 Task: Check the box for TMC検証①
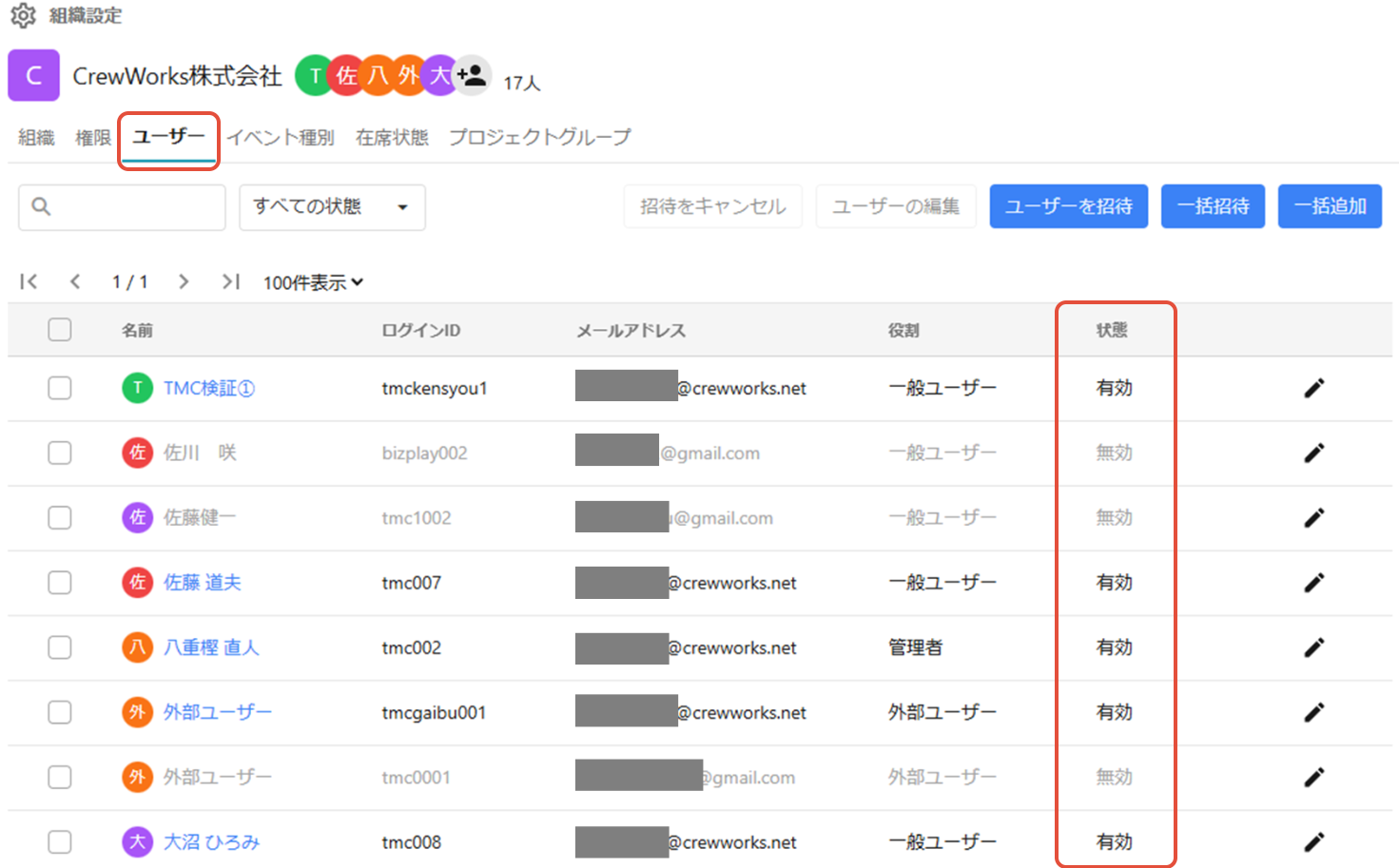point(60,388)
